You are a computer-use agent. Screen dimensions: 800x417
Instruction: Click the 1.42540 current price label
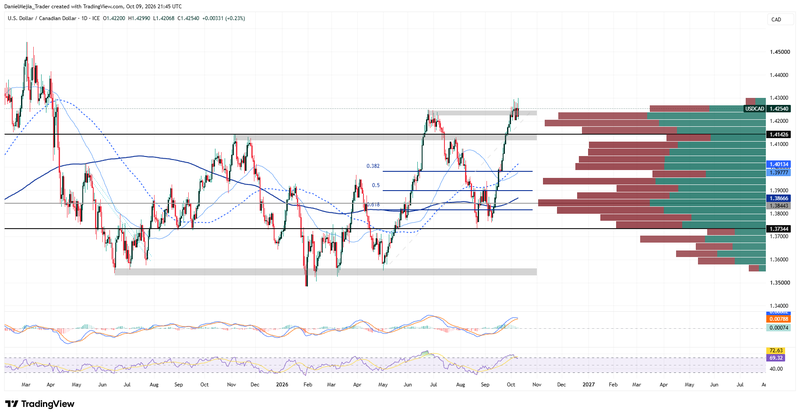(x=779, y=109)
